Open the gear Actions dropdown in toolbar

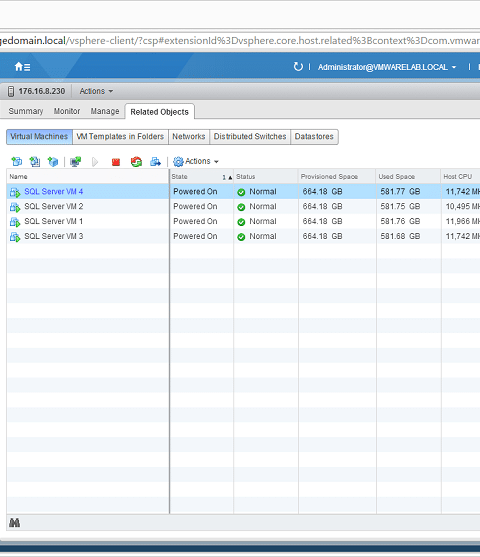click(196, 161)
